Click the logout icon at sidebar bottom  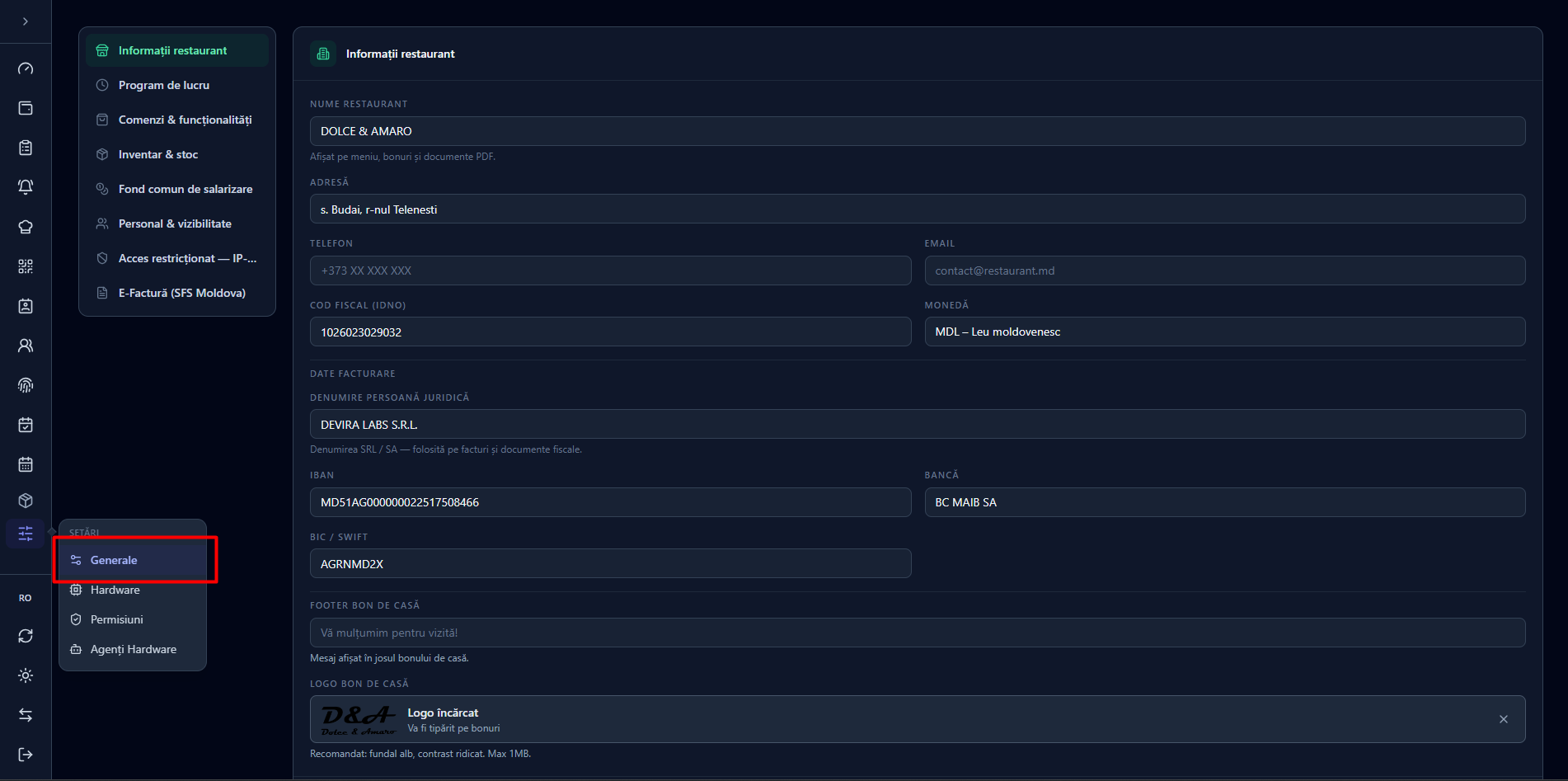pos(26,755)
